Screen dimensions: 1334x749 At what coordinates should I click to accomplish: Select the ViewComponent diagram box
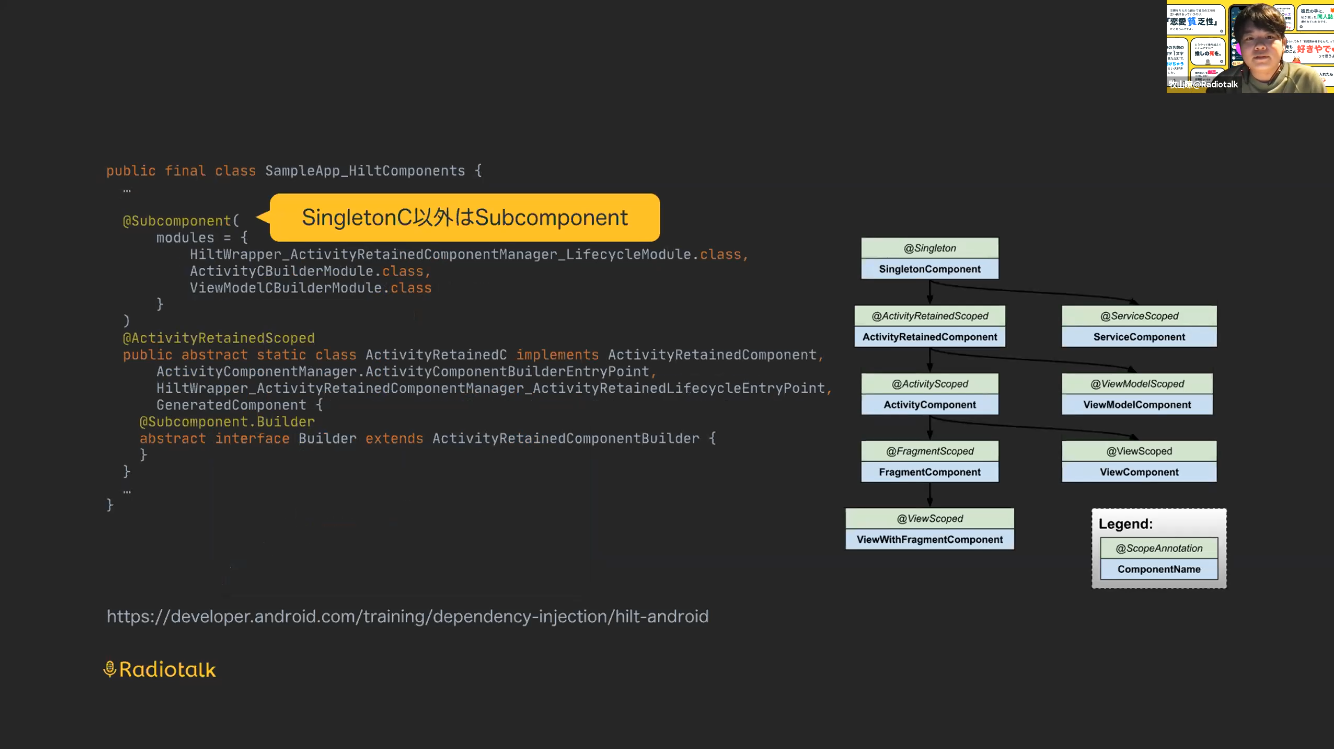point(1139,472)
